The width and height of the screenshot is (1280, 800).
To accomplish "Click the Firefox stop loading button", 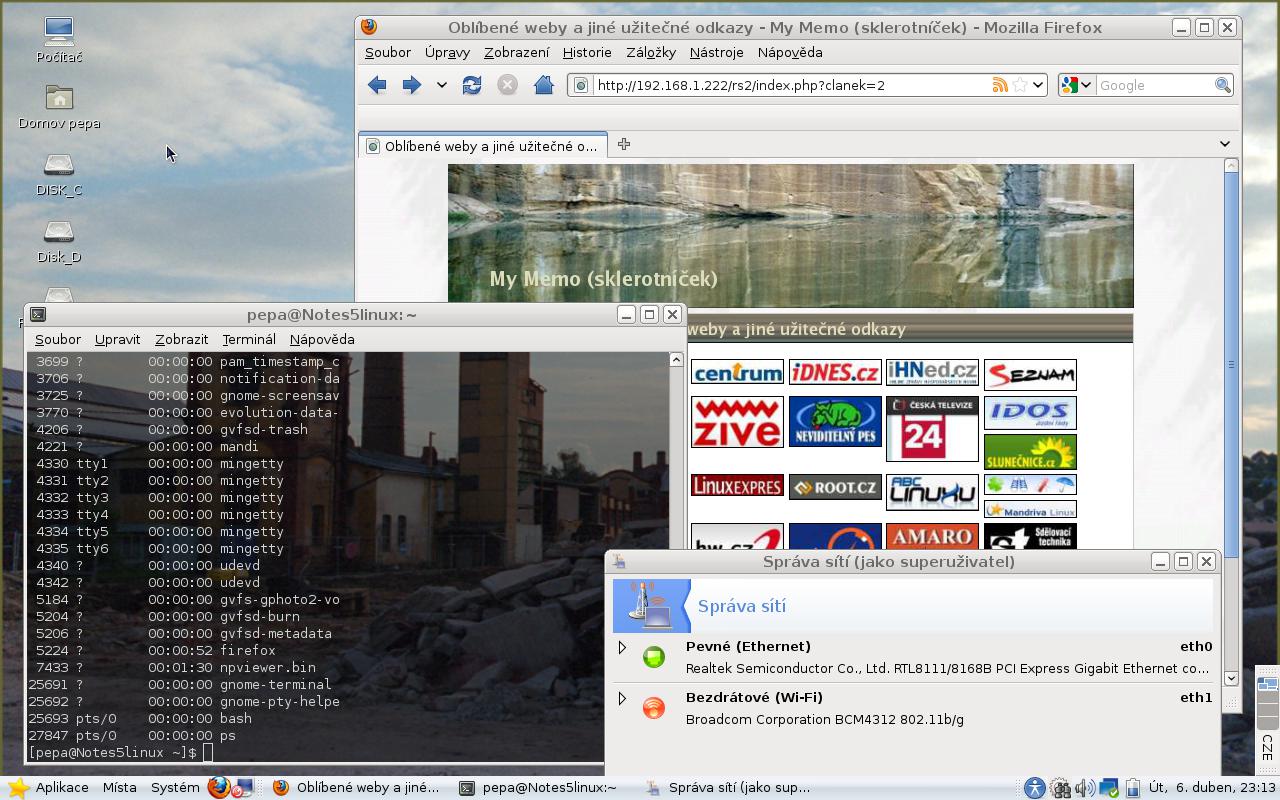I will [507, 85].
